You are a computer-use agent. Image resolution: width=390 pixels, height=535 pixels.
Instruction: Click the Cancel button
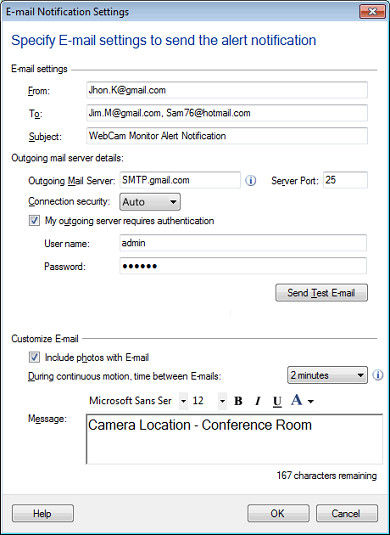pyautogui.click(x=347, y=513)
